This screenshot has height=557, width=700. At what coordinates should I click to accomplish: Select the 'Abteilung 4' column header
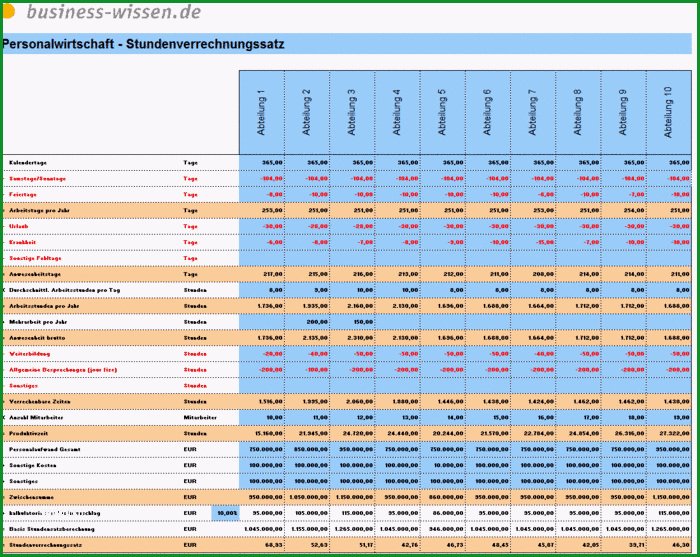397,112
